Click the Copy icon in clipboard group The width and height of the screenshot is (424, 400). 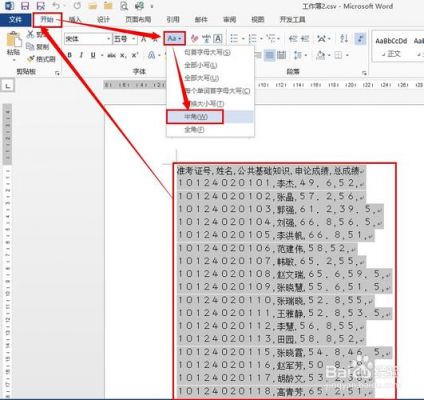(30, 46)
